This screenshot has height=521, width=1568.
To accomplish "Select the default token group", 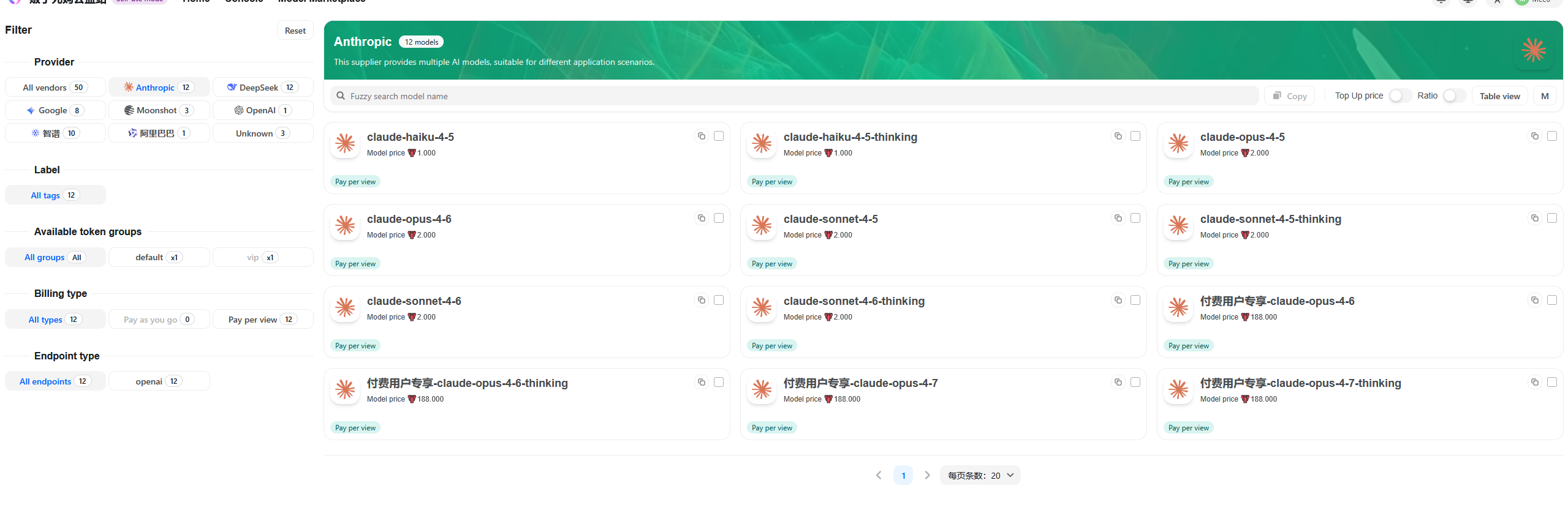I will click(159, 258).
